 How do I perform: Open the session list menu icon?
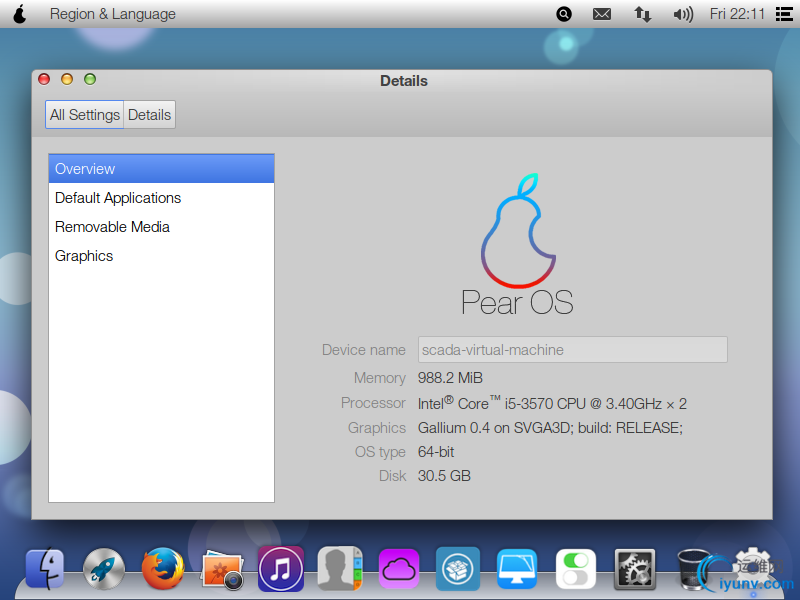[784, 14]
